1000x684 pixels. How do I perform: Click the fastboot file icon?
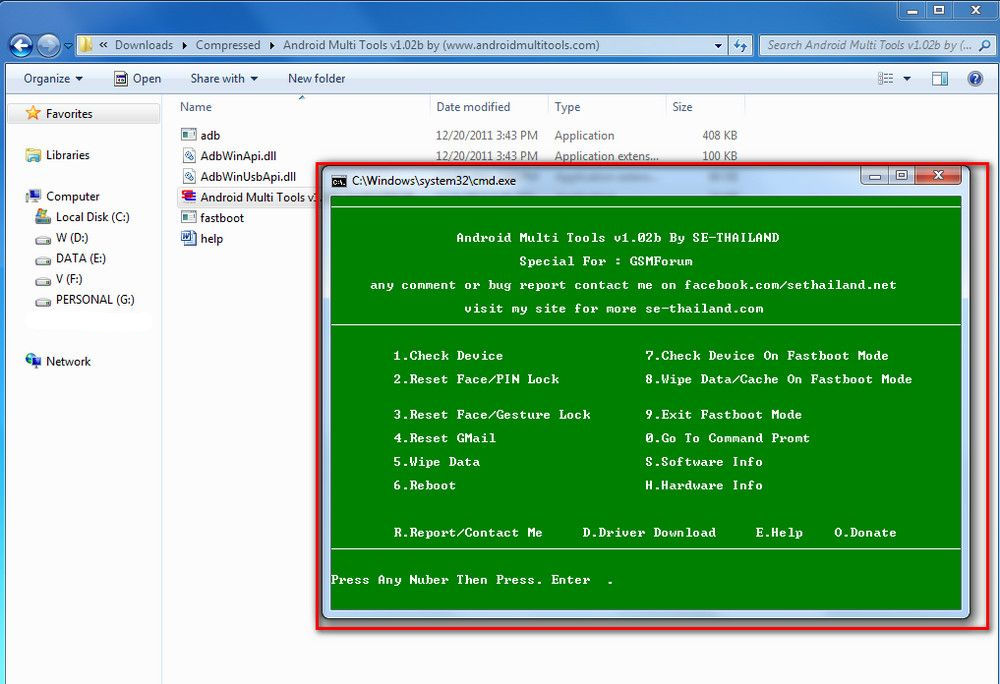point(189,217)
